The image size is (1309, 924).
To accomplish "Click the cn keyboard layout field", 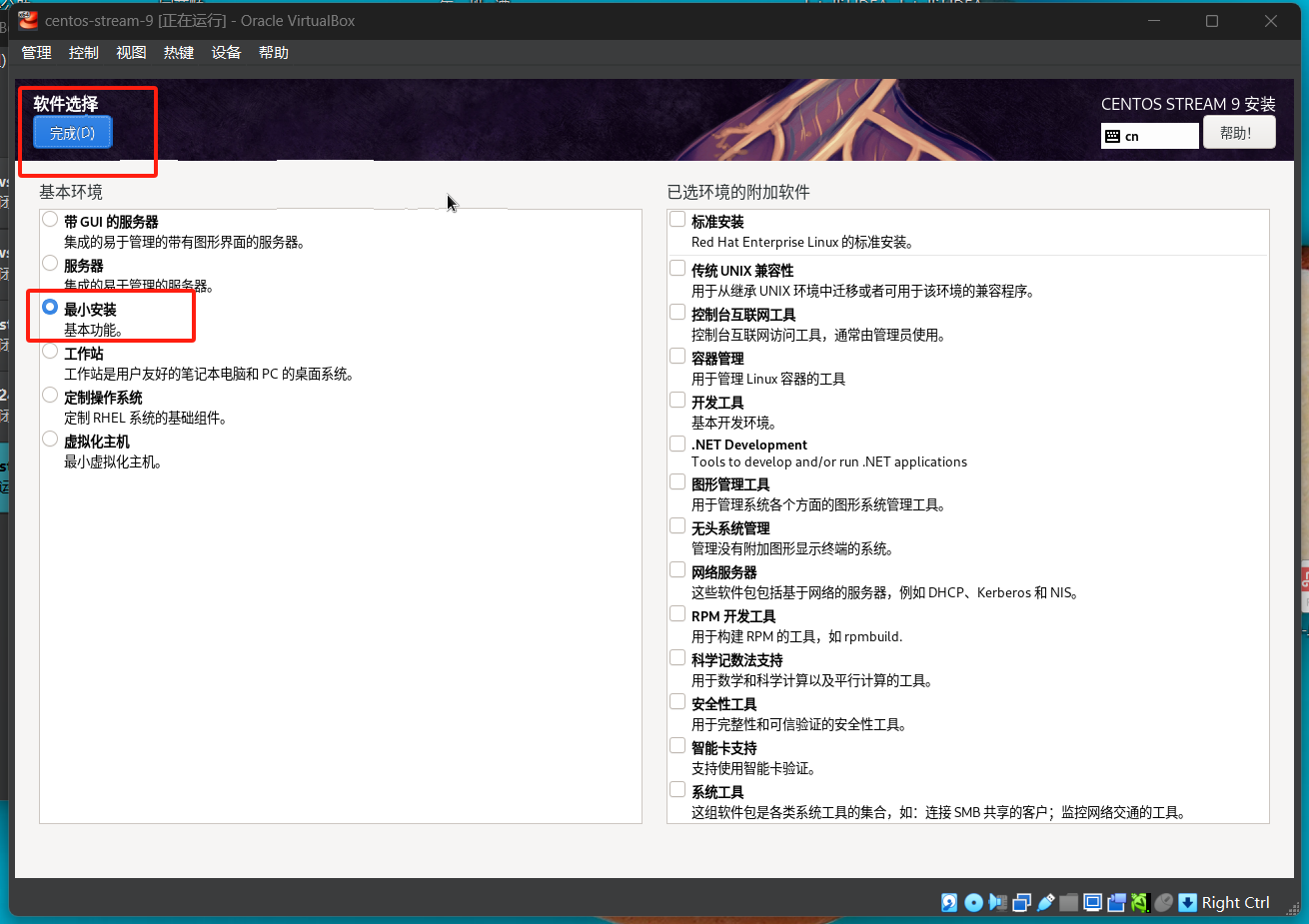I will (x=1150, y=136).
